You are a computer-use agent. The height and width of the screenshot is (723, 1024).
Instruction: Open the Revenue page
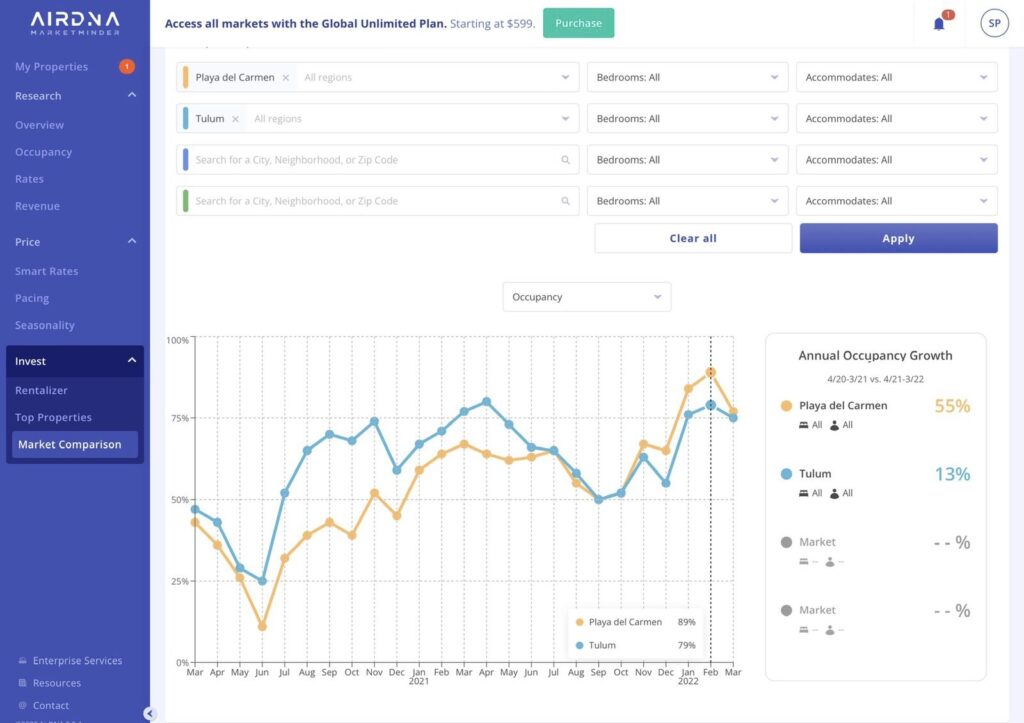point(37,206)
